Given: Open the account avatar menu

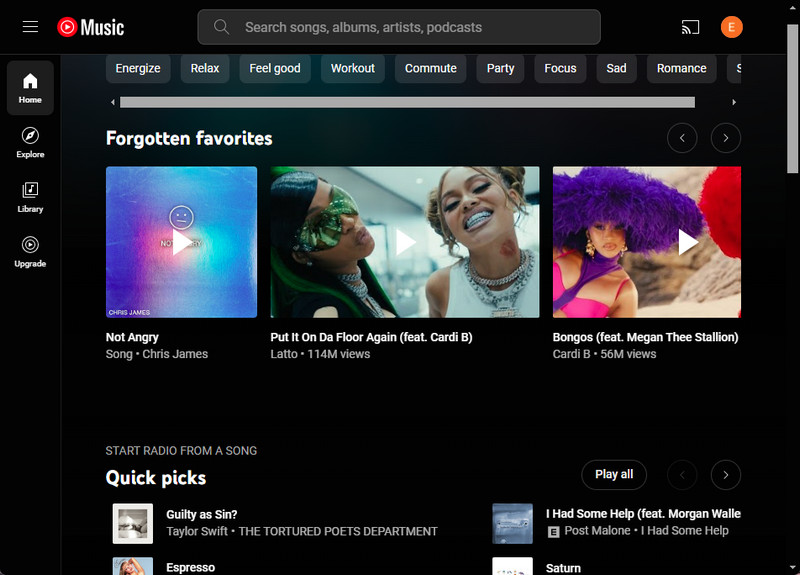Looking at the screenshot, I should click(x=731, y=27).
